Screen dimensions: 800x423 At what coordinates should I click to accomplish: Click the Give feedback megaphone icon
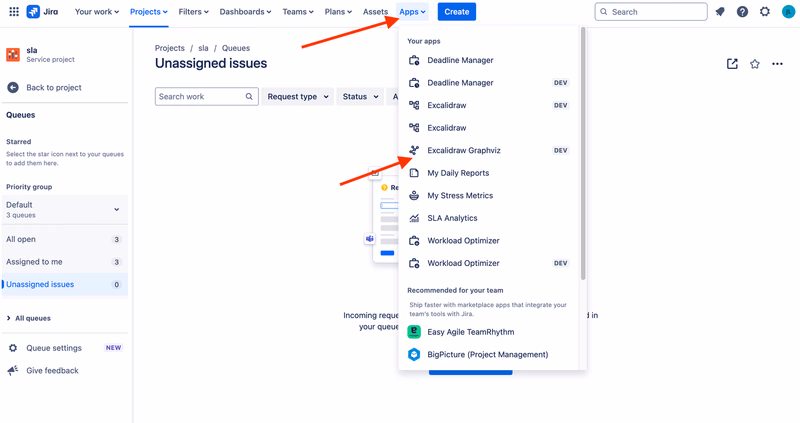[13, 370]
